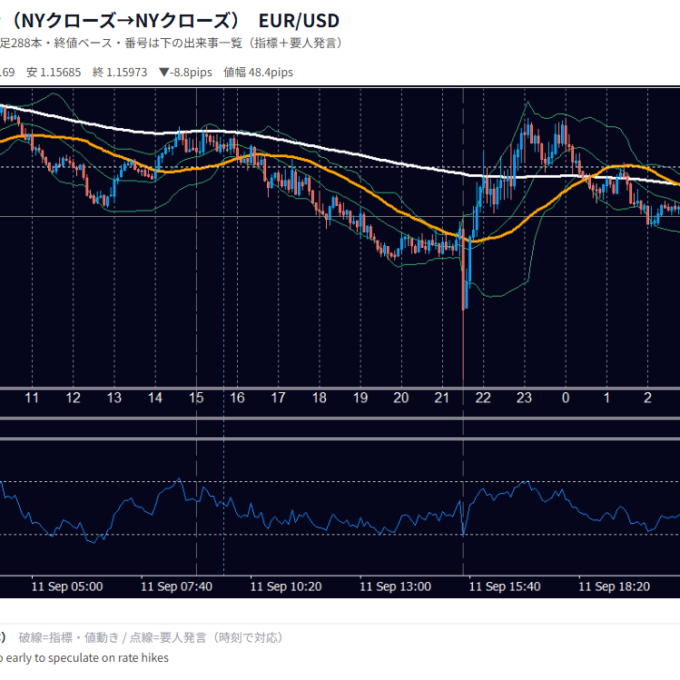Screen dimensions: 680x680
Task: Click hour label 0 on hour axis
Action: pos(566,398)
